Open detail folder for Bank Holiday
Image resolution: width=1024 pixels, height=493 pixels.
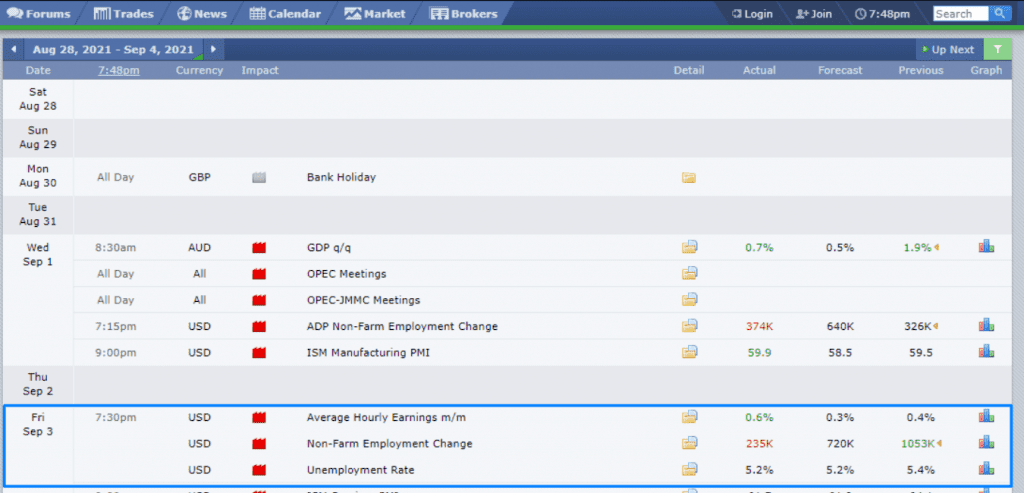pos(689,178)
